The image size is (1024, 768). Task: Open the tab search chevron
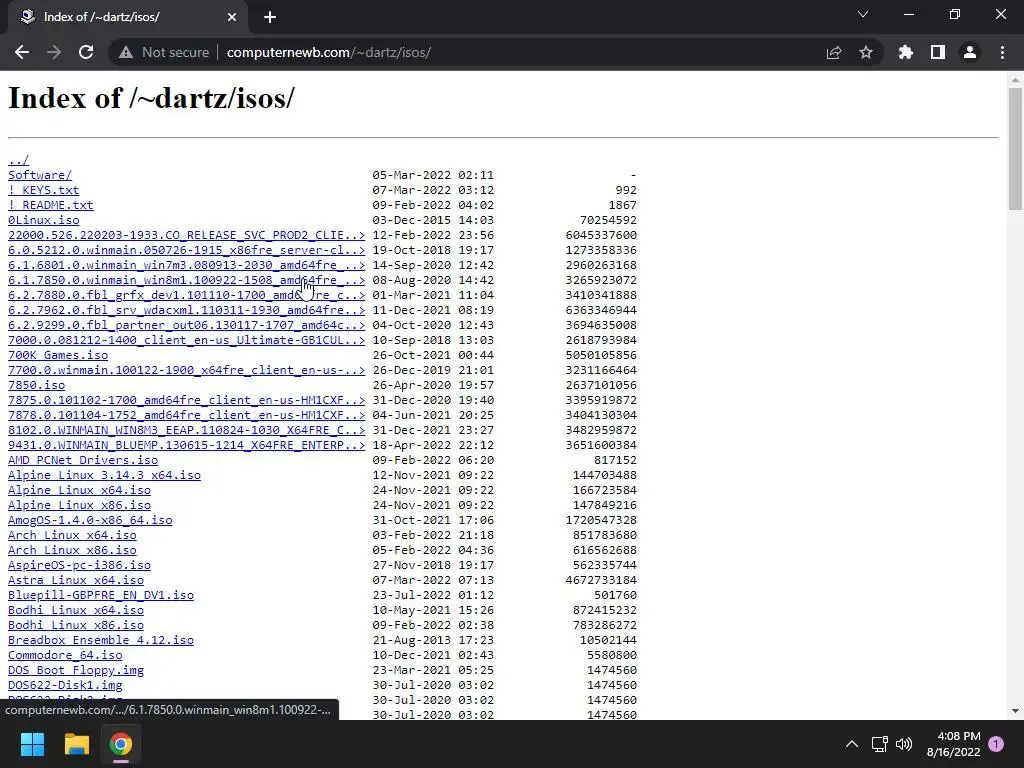click(863, 14)
